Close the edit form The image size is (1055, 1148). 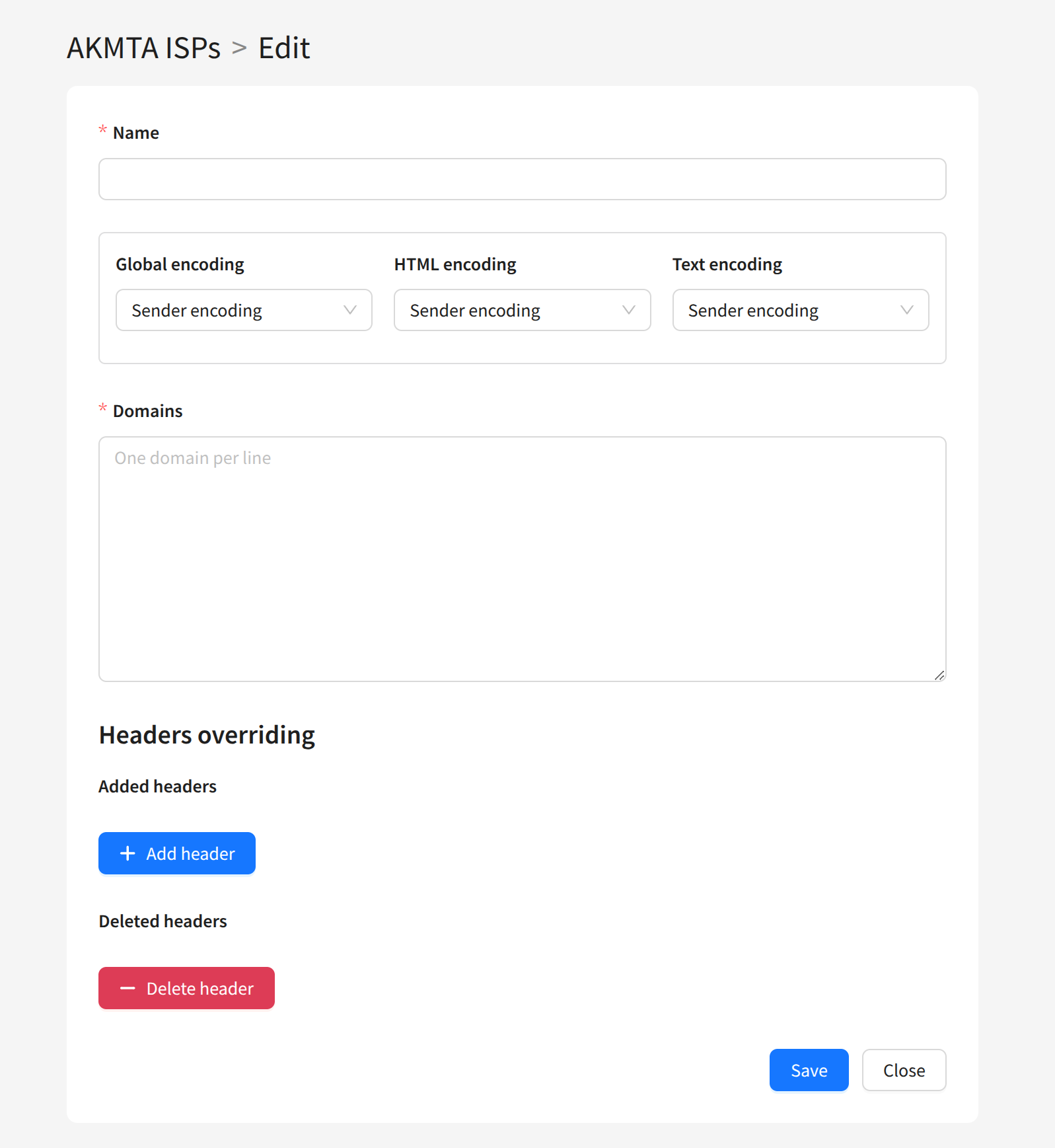903,1070
